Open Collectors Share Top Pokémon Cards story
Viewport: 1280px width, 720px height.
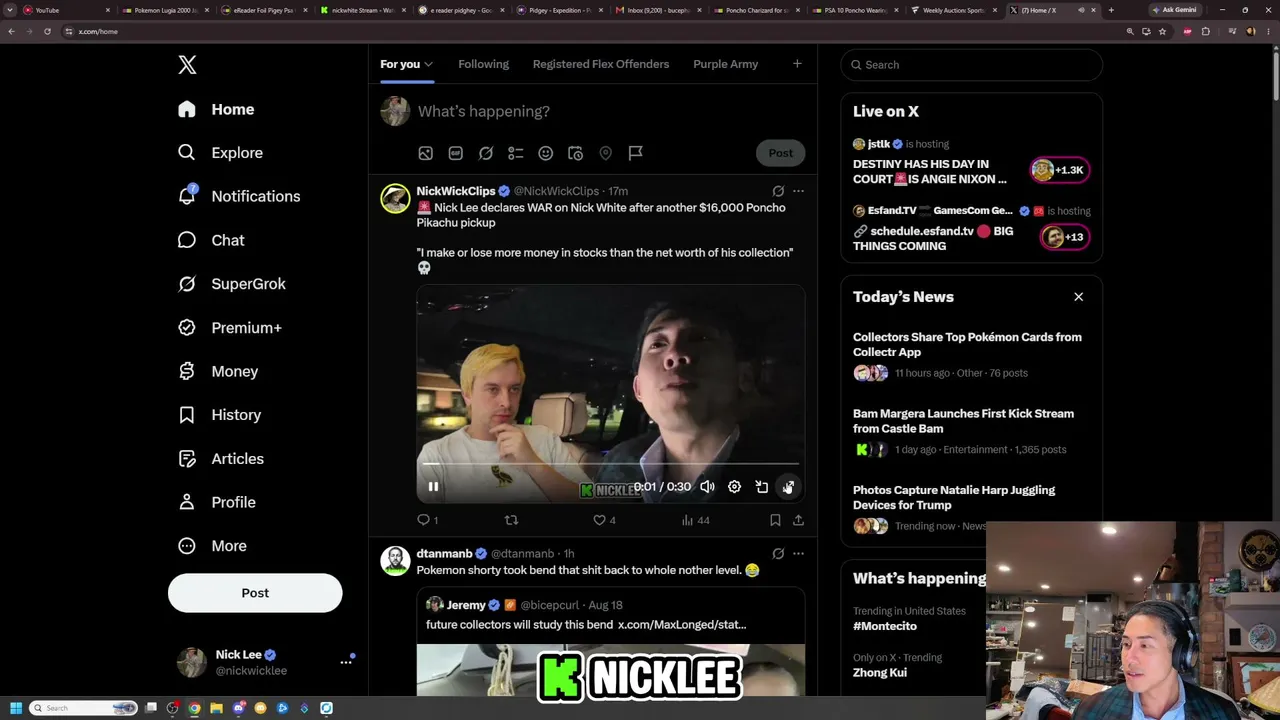click(x=967, y=344)
